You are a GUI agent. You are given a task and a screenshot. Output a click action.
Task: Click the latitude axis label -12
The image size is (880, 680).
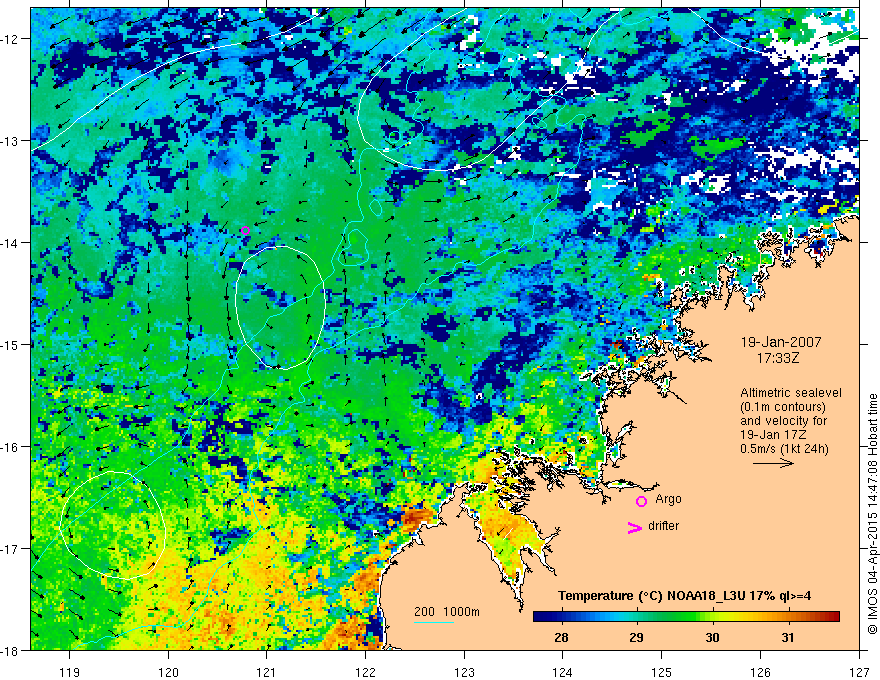[11, 39]
